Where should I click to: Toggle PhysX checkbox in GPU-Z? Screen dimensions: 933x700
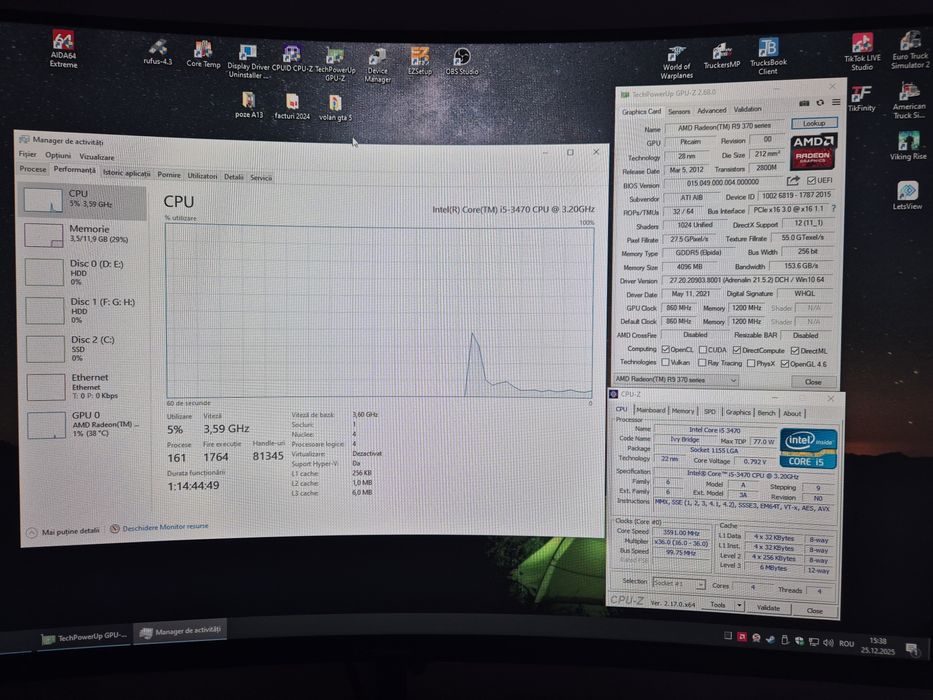[x=751, y=363]
